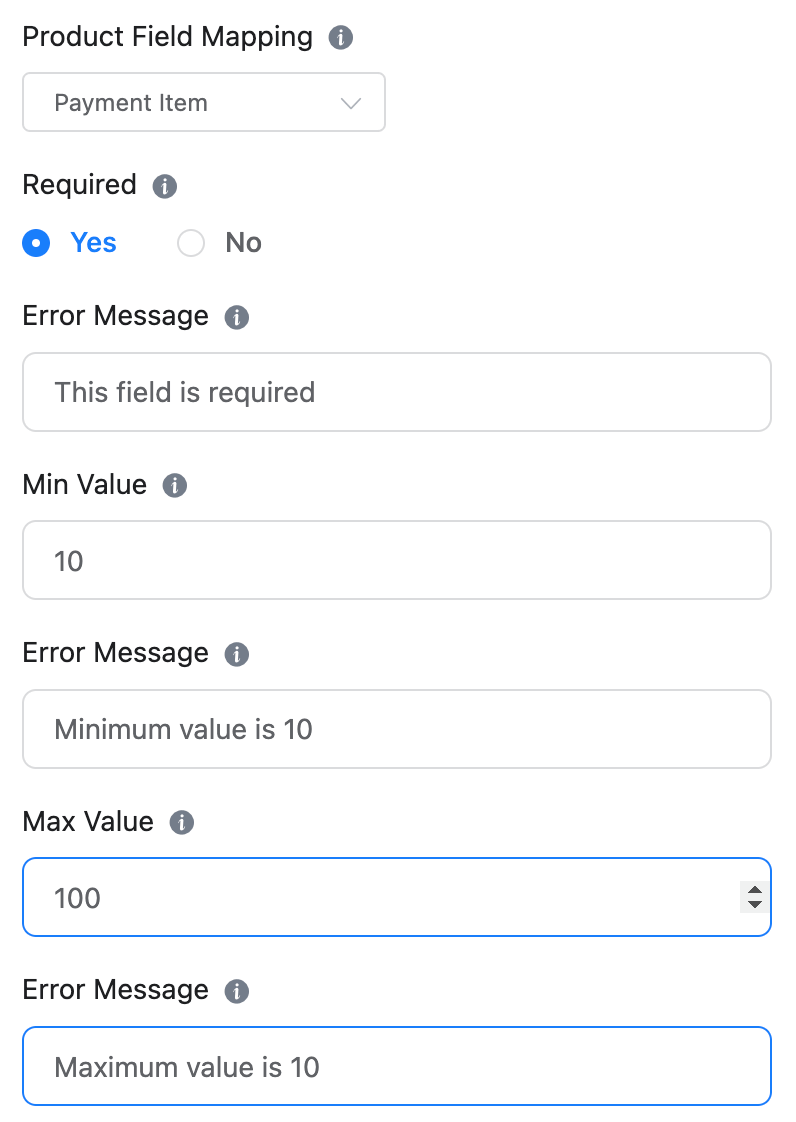Viewport: 796px width, 1122px height.
Task: Select the Yes radio button for Required
Action: [x=37, y=243]
